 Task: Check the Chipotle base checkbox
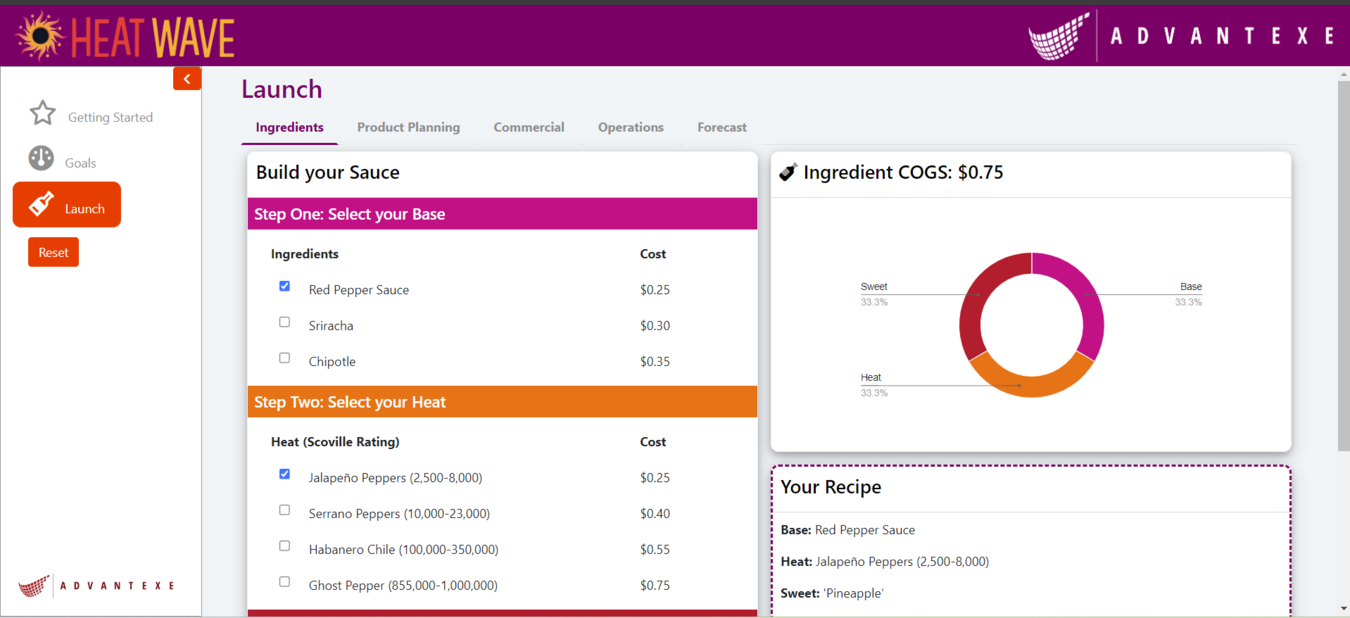tap(285, 358)
